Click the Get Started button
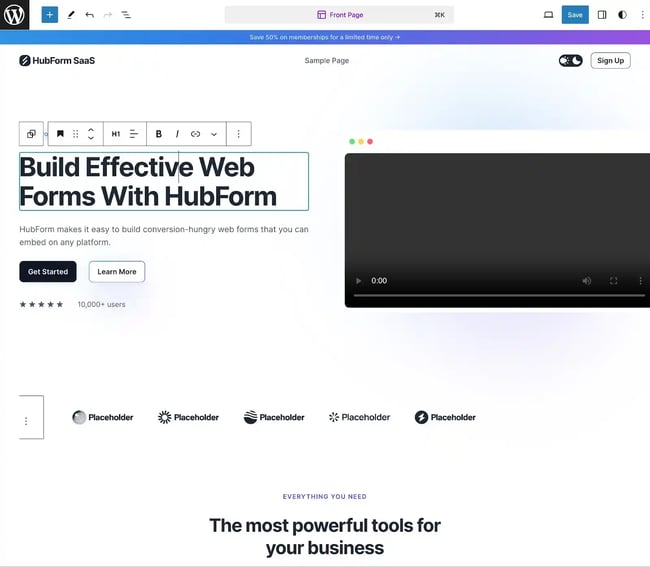 click(x=48, y=271)
